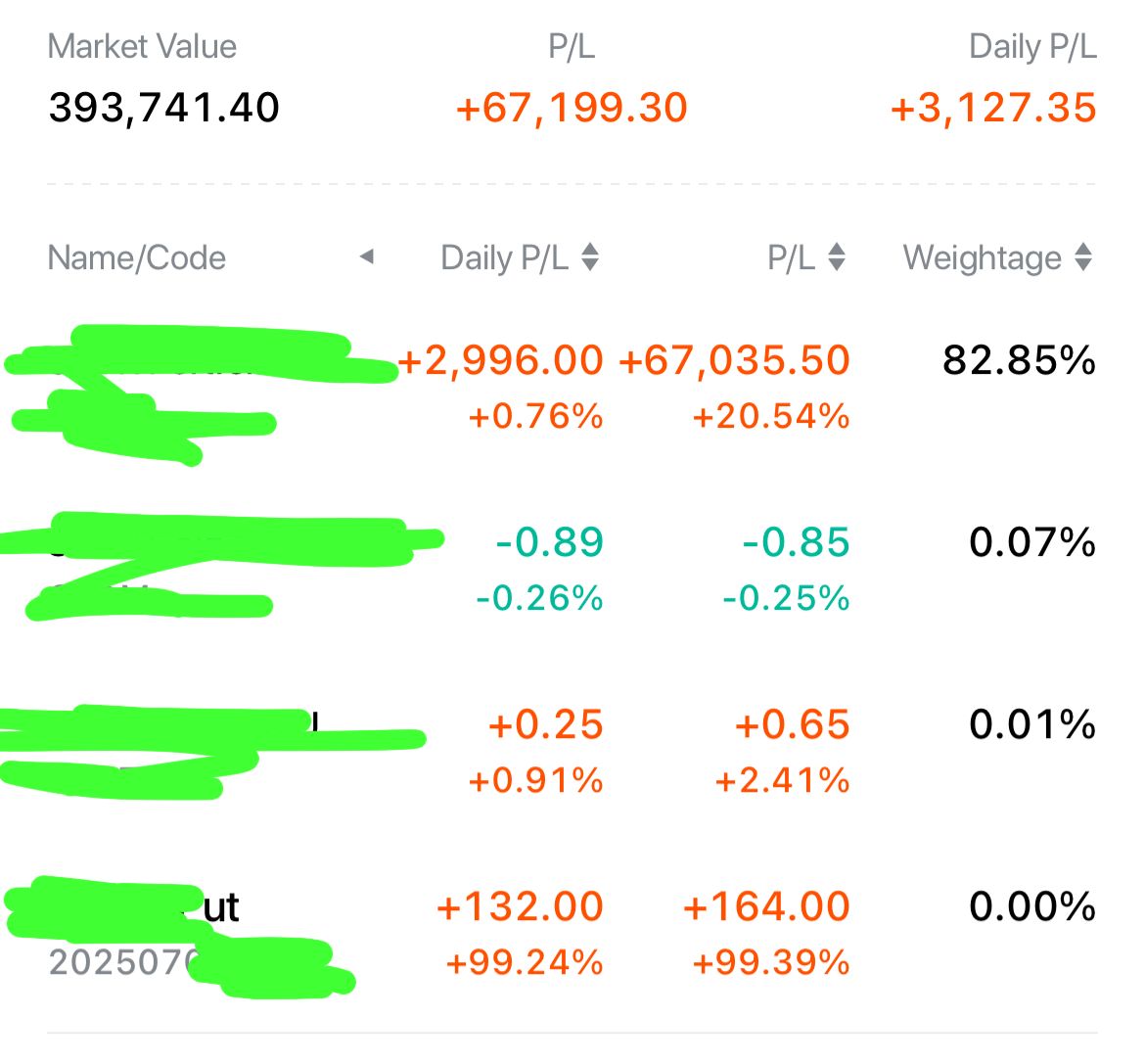Tap the +2,996.00 daily gain cell
Viewport: 1145px width, 1064px height.
click(500, 361)
